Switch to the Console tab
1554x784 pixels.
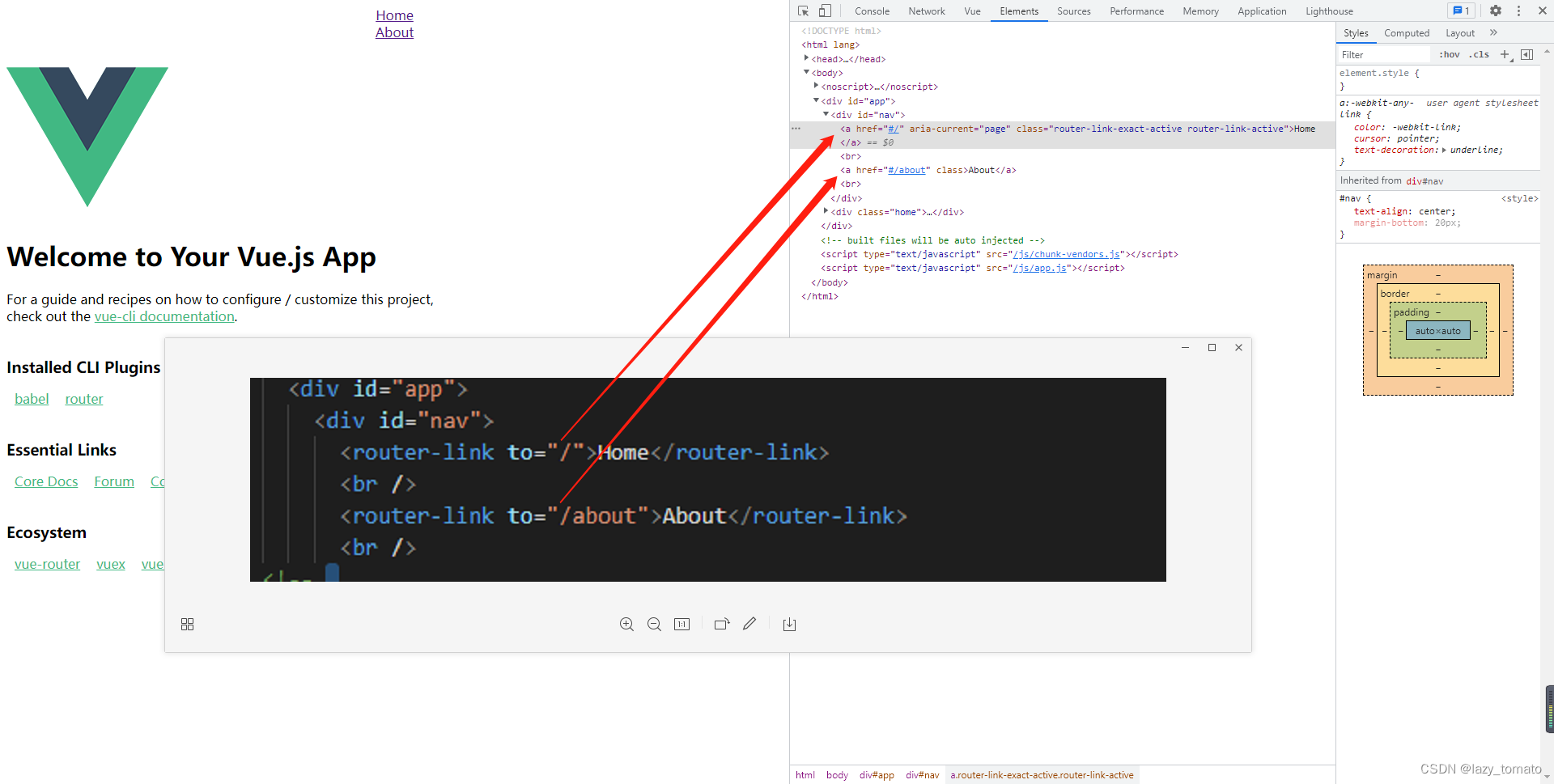872,11
